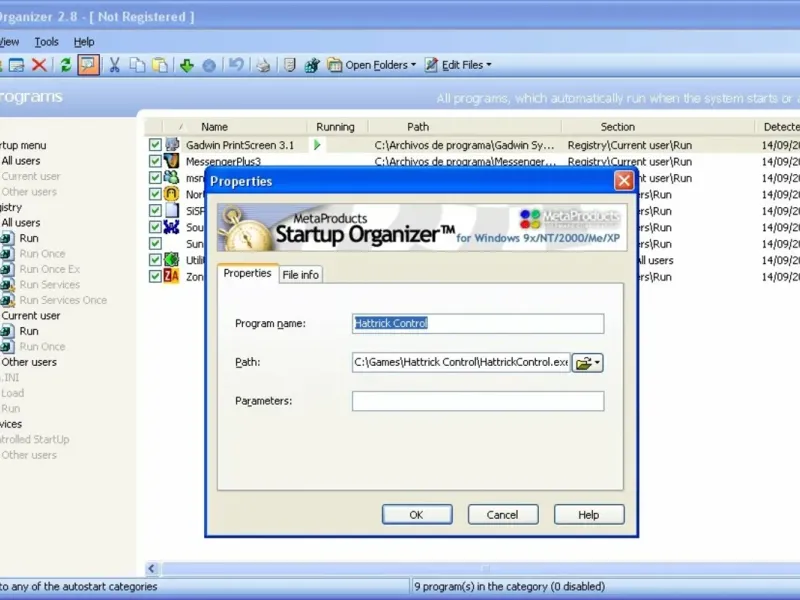Toggle the Zon row checkbox
Screen dimensions: 800x600
156,277
